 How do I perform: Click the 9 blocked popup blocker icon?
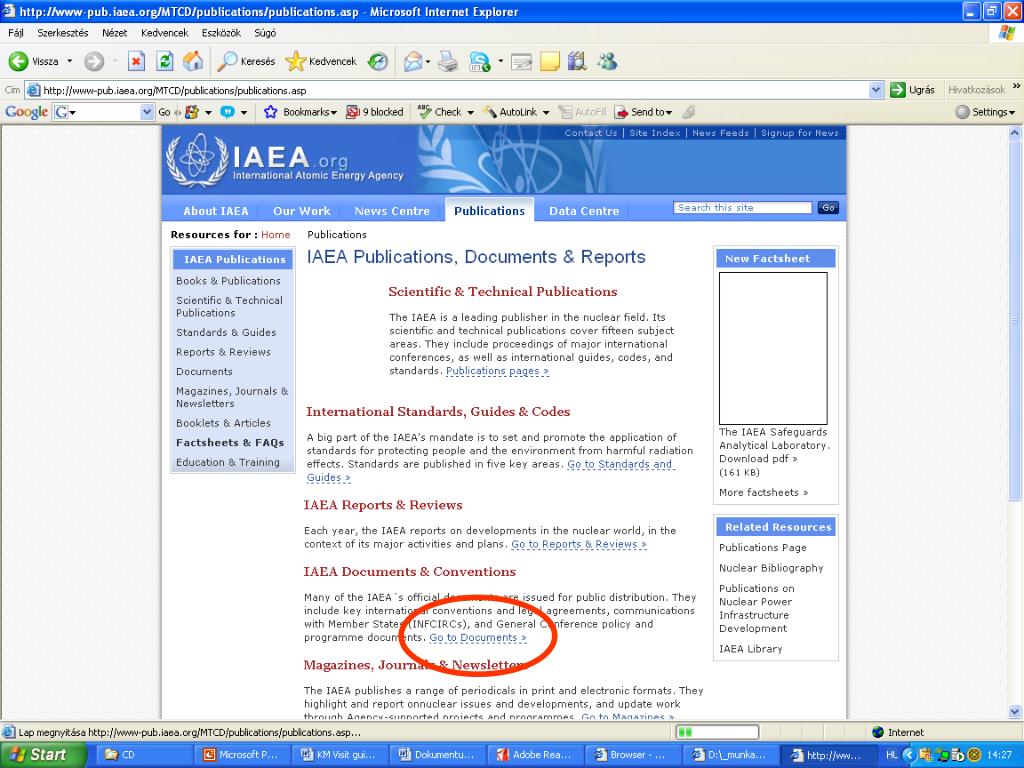(353, 112)
